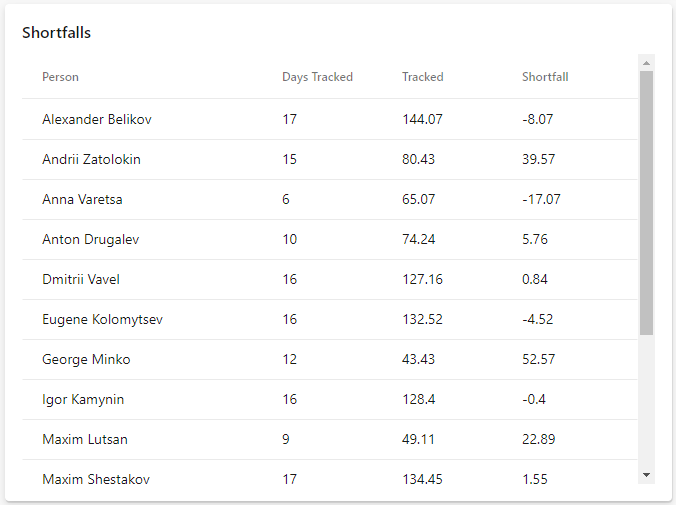Viewport: 676px width, 505px height.
Task: Click the scrollbar track below the thumb
Action: [x=646, y=401]
